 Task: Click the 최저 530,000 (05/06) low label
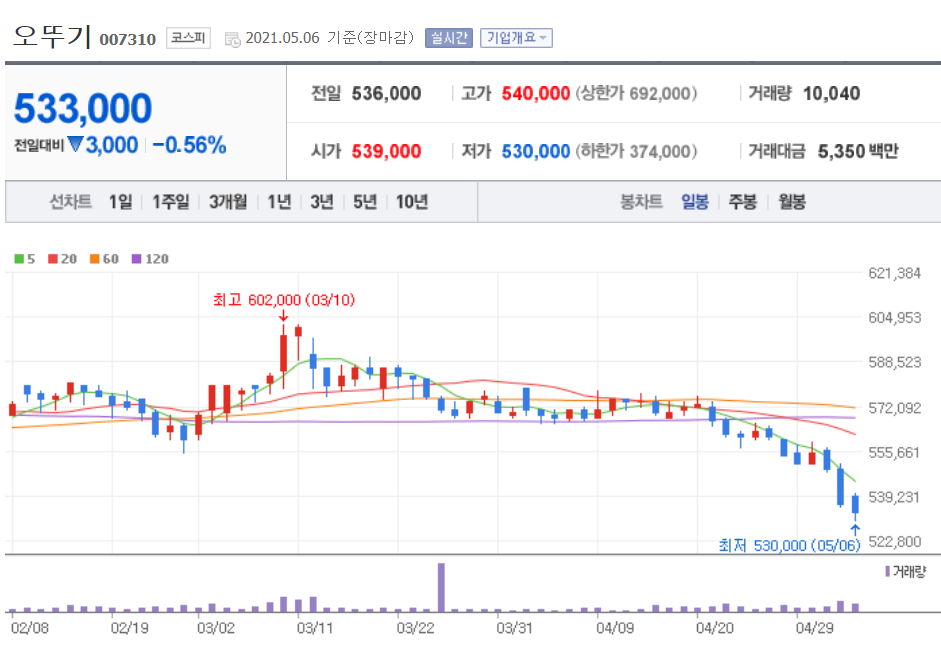[789, 545]
